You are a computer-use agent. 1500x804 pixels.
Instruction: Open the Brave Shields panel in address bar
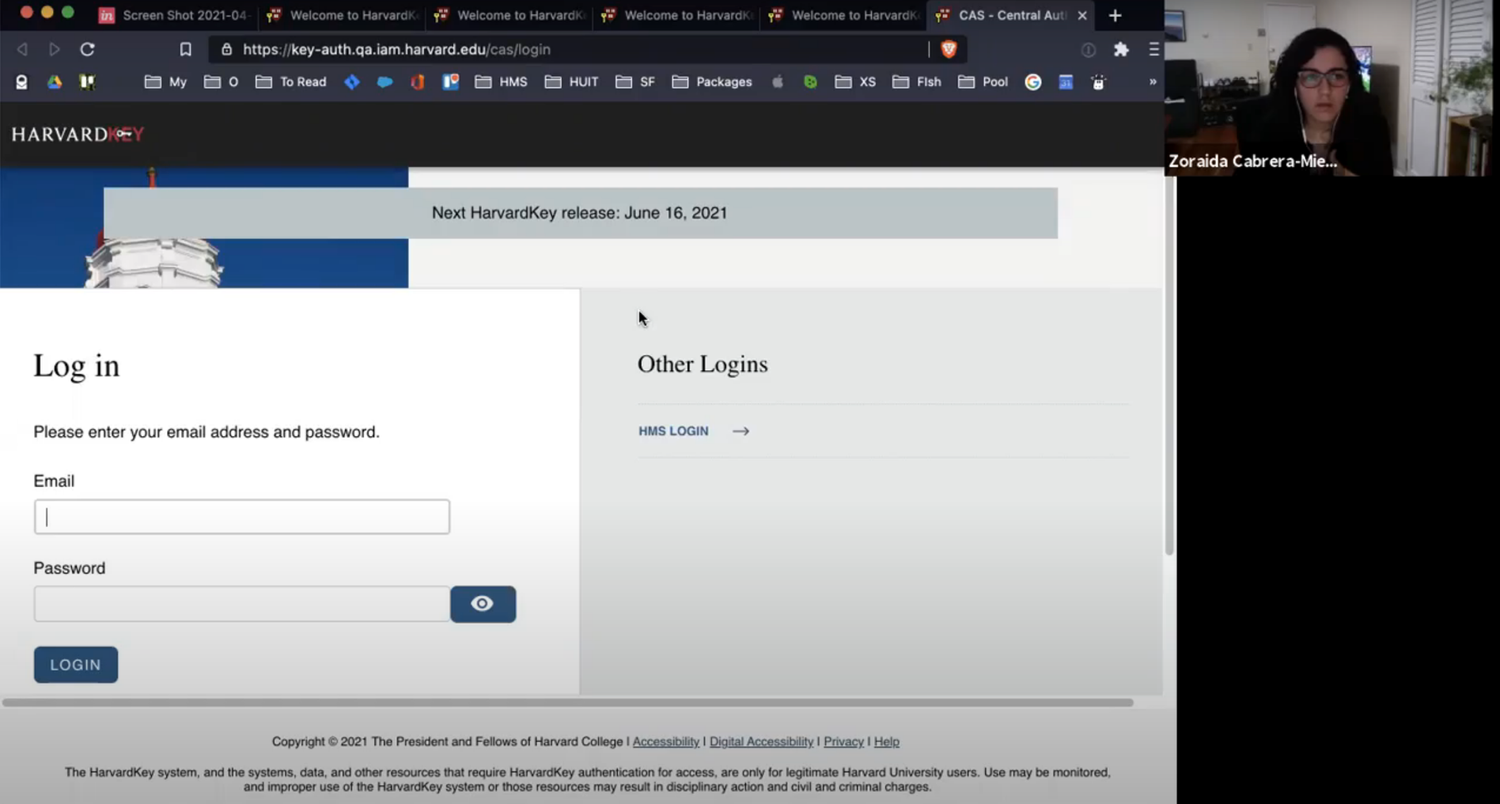point(948,49)
